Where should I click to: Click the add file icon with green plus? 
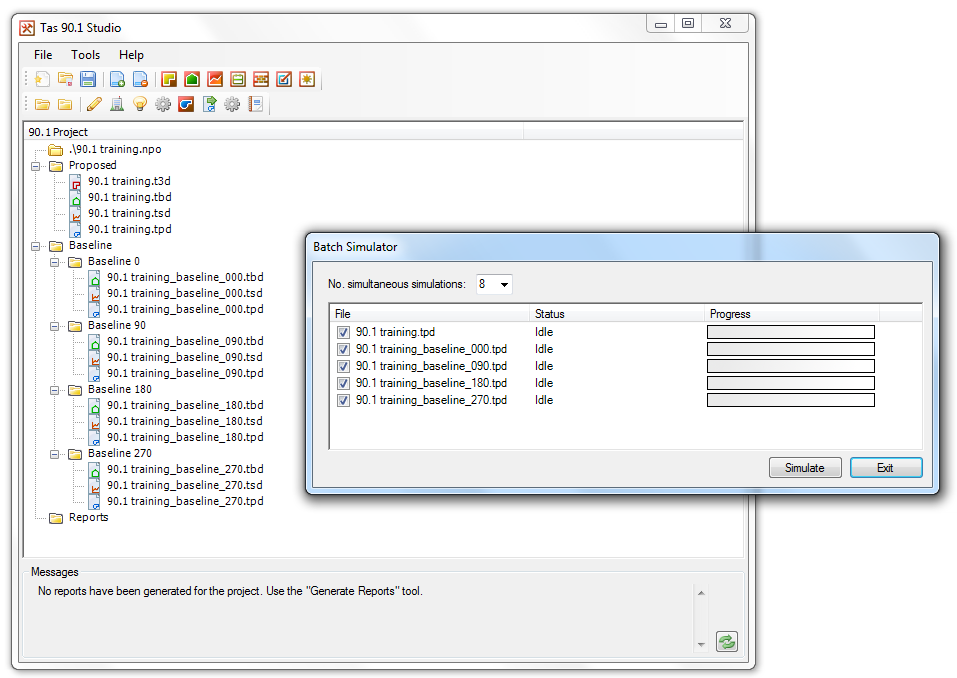click(117, 79)
